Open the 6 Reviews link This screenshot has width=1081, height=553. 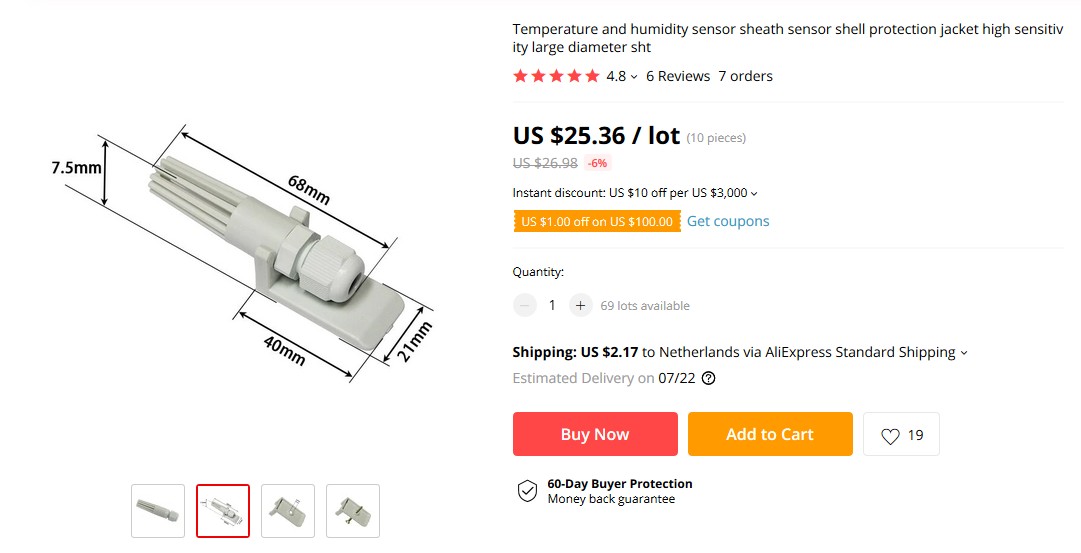[678, 76]
